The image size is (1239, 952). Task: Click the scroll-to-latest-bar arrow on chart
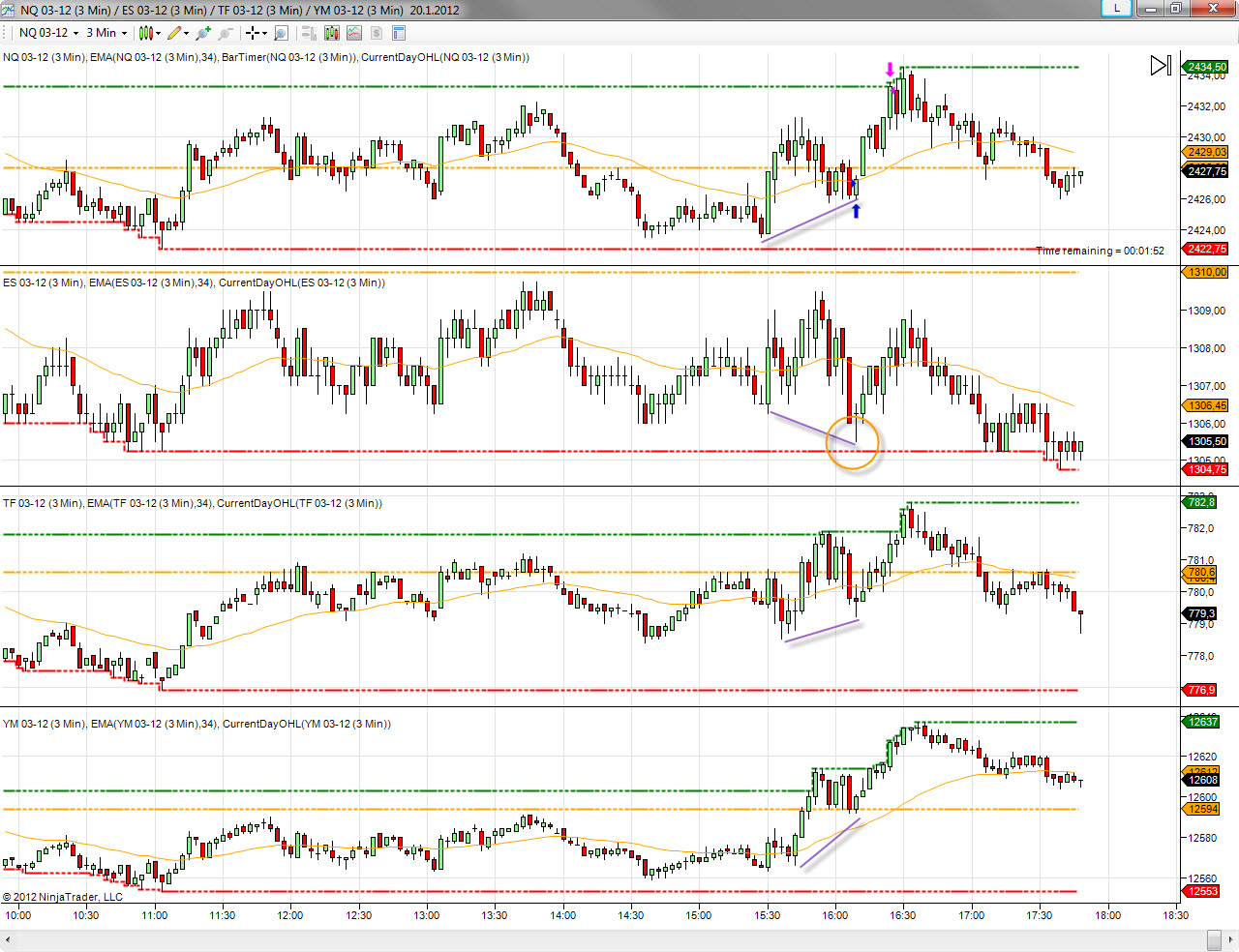click(x=1161, y=66)
